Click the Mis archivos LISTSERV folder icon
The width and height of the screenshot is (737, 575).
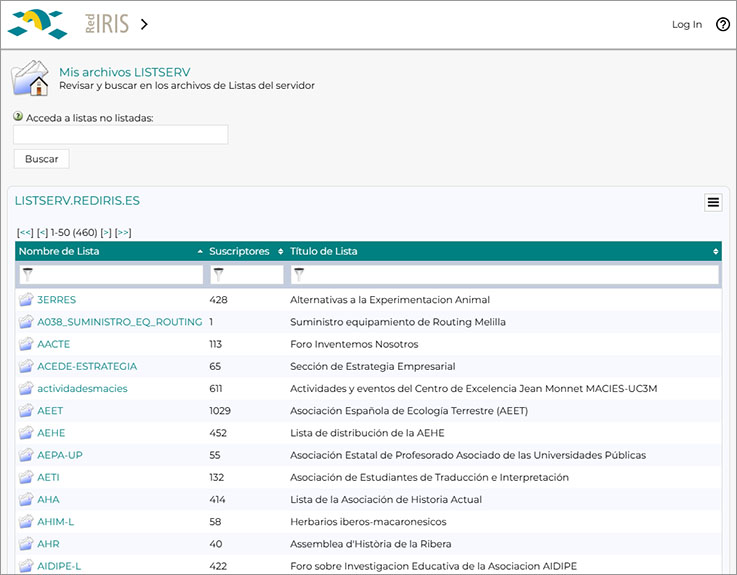click(x=30, y=78)
